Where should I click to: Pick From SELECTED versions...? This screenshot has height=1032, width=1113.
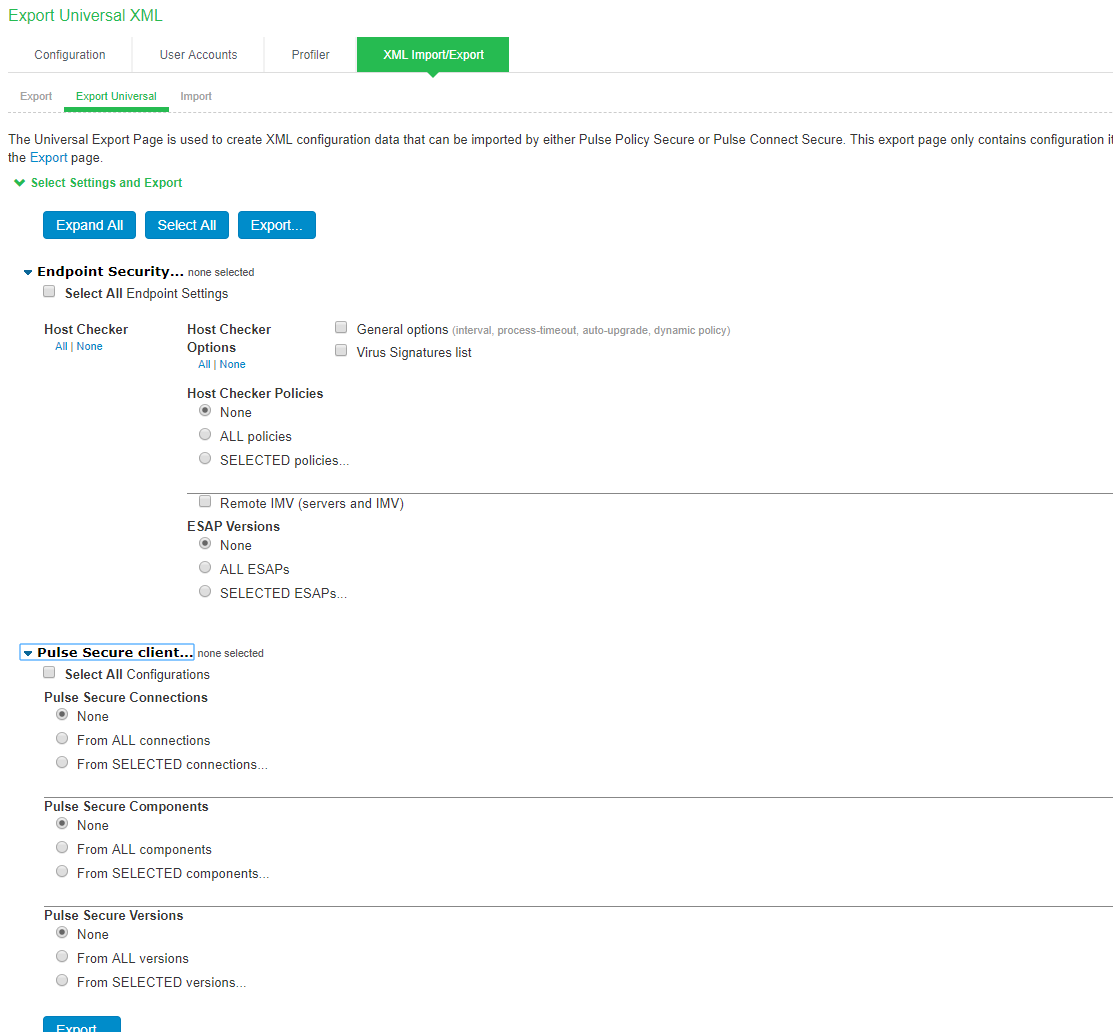pos(62,980)
